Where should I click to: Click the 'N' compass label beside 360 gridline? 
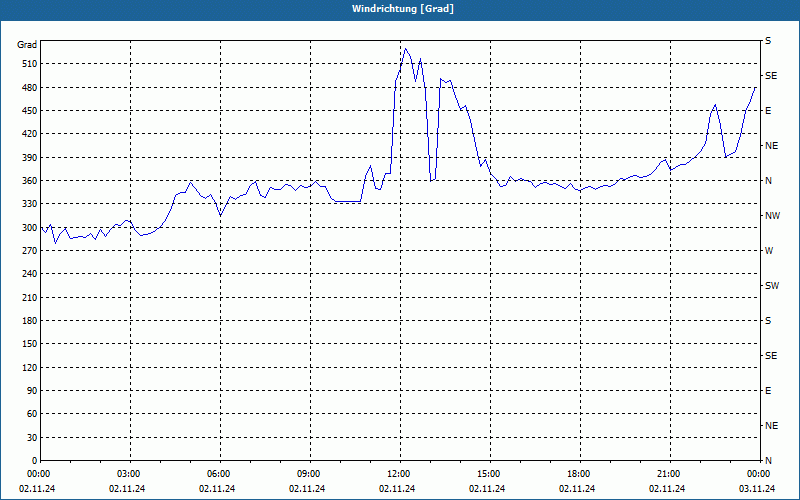(x=768, y=181)
